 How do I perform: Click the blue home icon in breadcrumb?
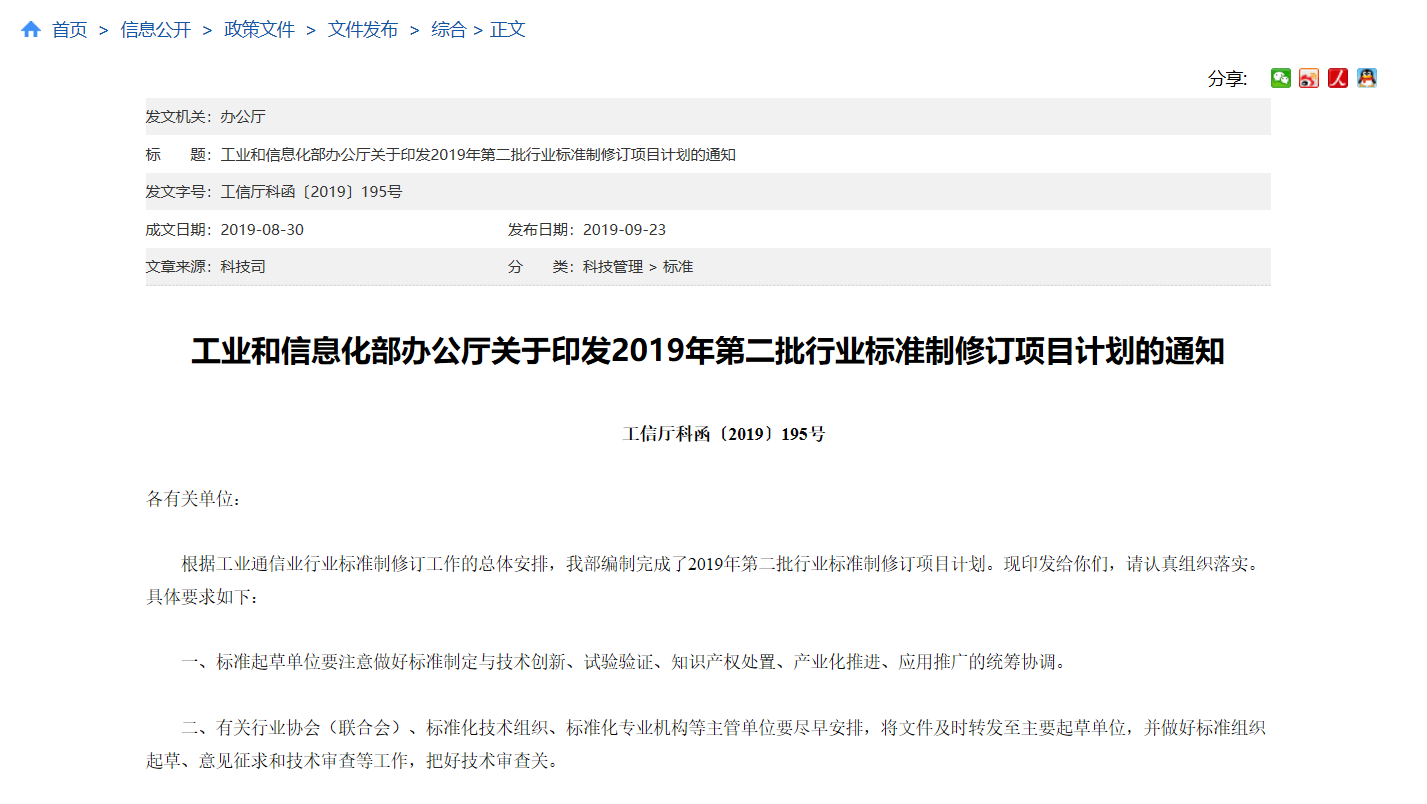click(31, 30)
